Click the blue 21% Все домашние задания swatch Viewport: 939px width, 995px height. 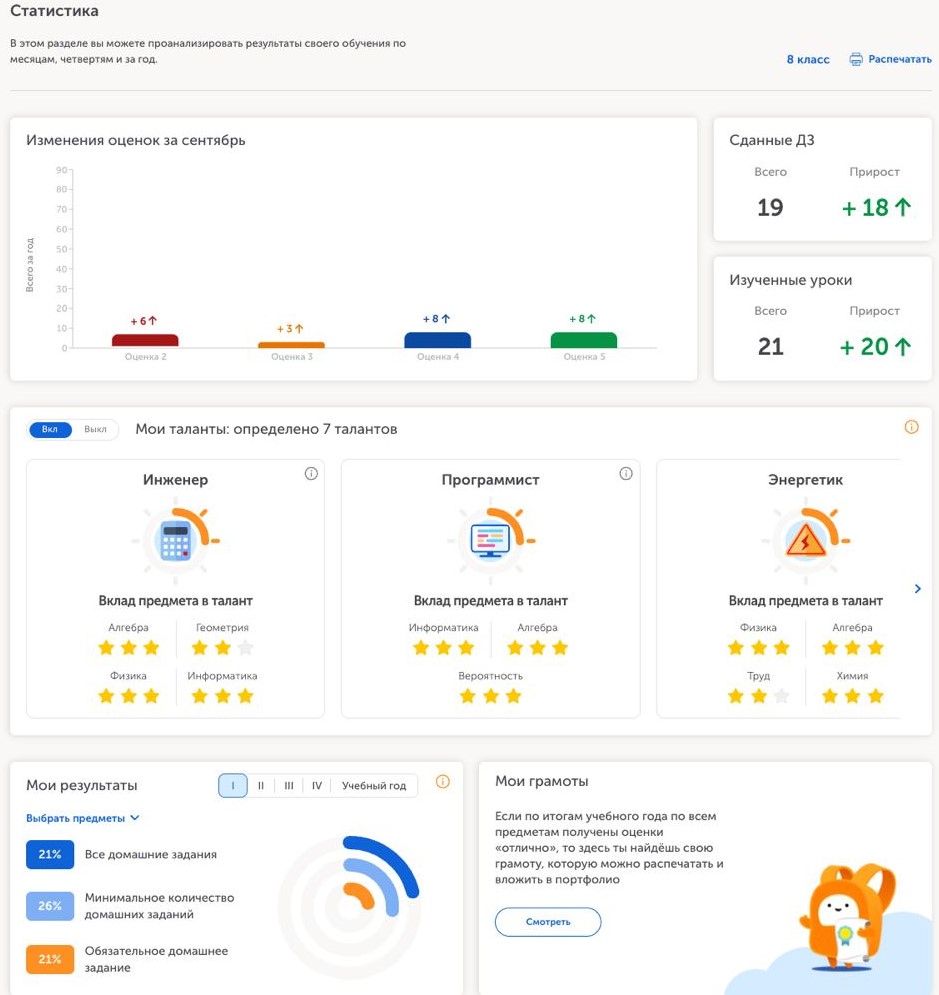[50, 855]
